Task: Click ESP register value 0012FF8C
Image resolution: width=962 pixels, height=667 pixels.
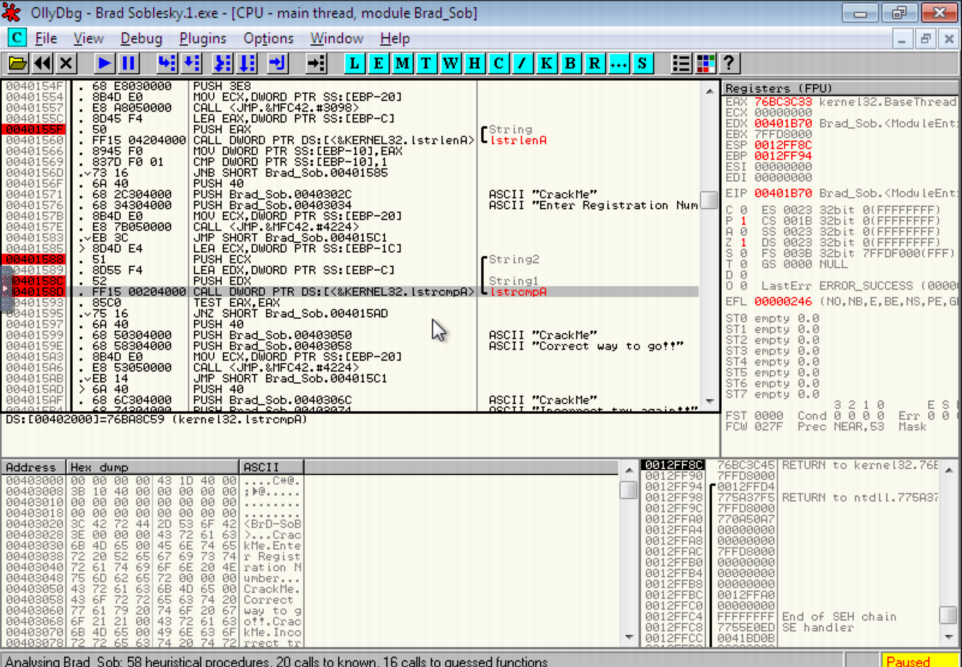Action: point(783,145)
